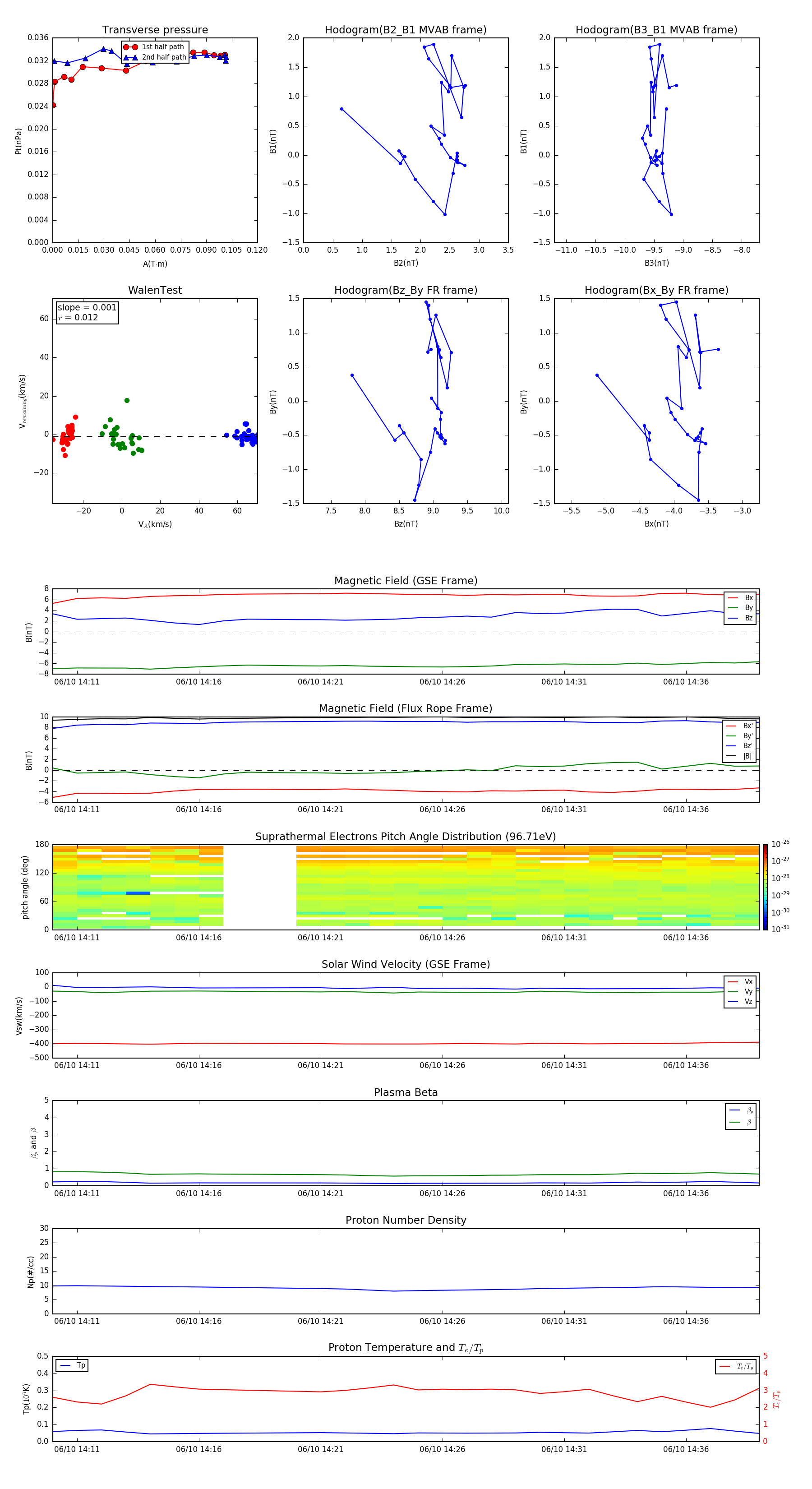The width and height of the screenshot is (812, 1489).
Task: Click the '0.036' tick on Transverse pressure axis
Action: [x=38, y=37]
